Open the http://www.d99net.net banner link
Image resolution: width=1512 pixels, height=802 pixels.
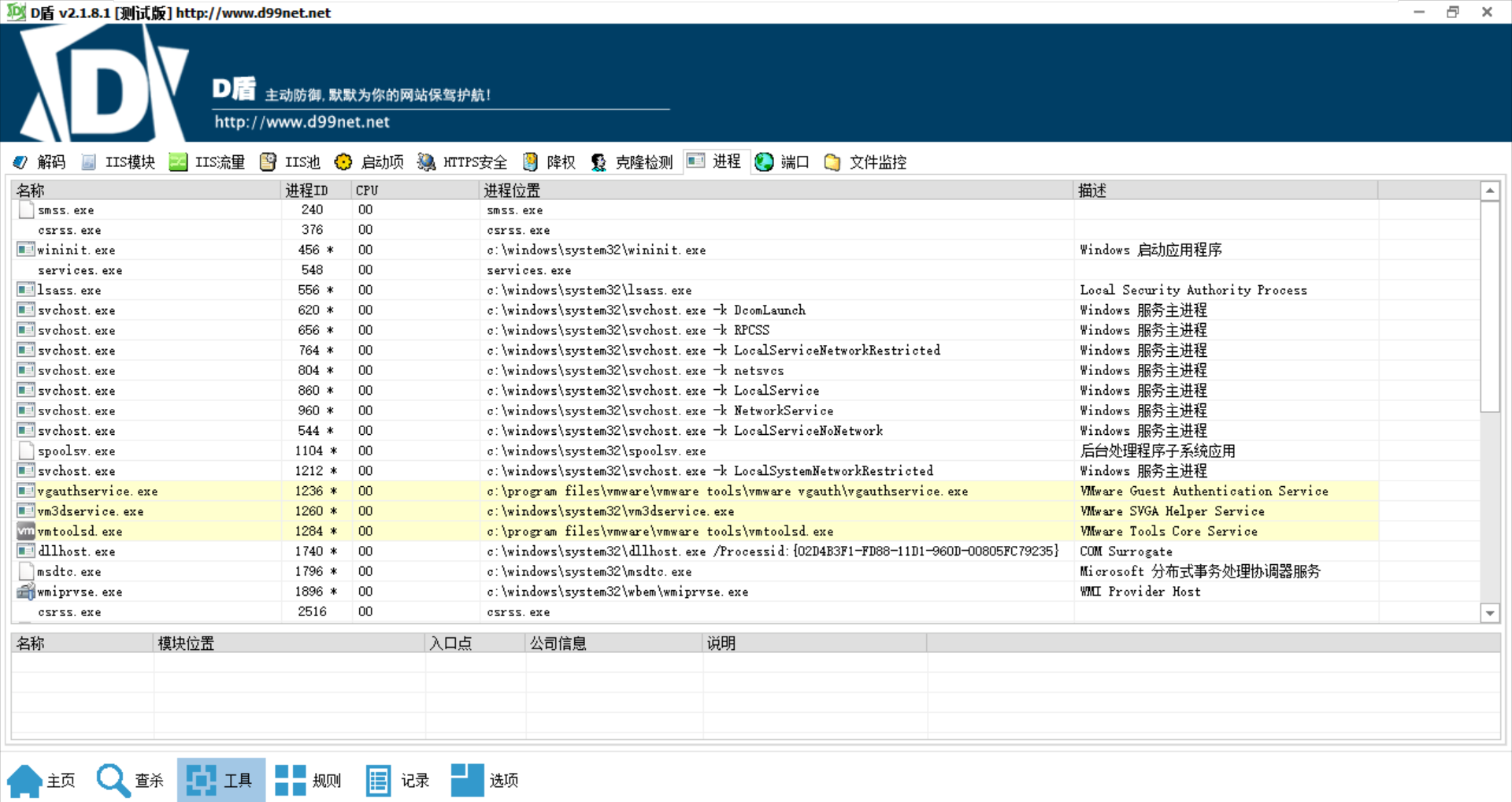302,122
